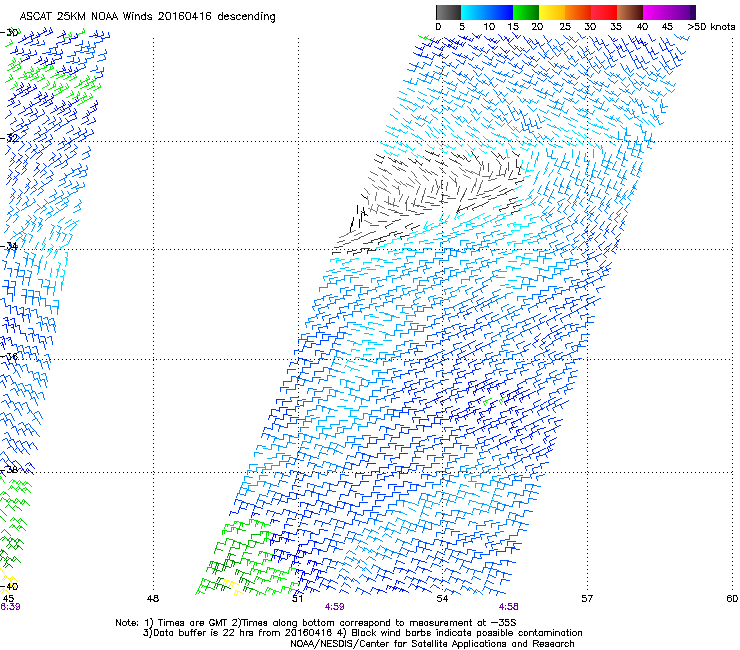The height and width of the screenshot is (650, 740).
Task: Click the "35" legend scale label
Action: (616, 27)
